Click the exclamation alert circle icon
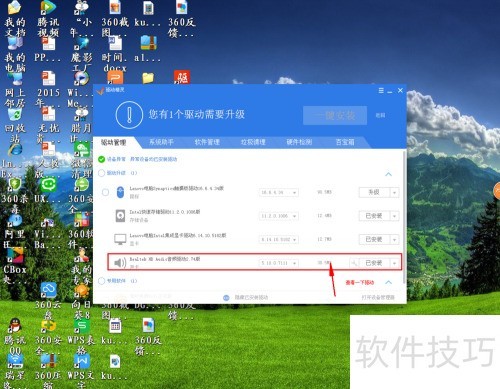The height and width of the screenshot is (389, 500). pyautogui.click(x=129, y=115)
